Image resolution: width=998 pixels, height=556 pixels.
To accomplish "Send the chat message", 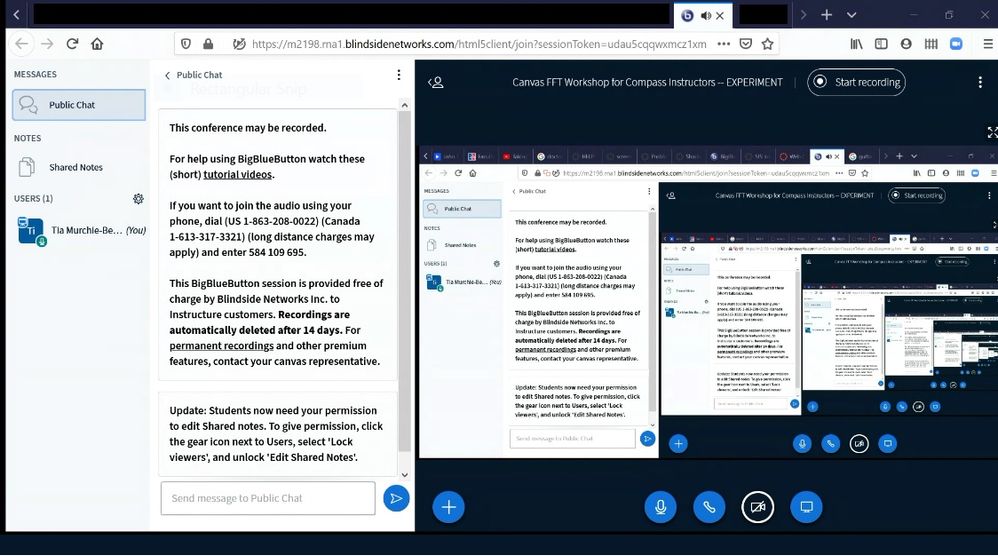I will [396, 498].
